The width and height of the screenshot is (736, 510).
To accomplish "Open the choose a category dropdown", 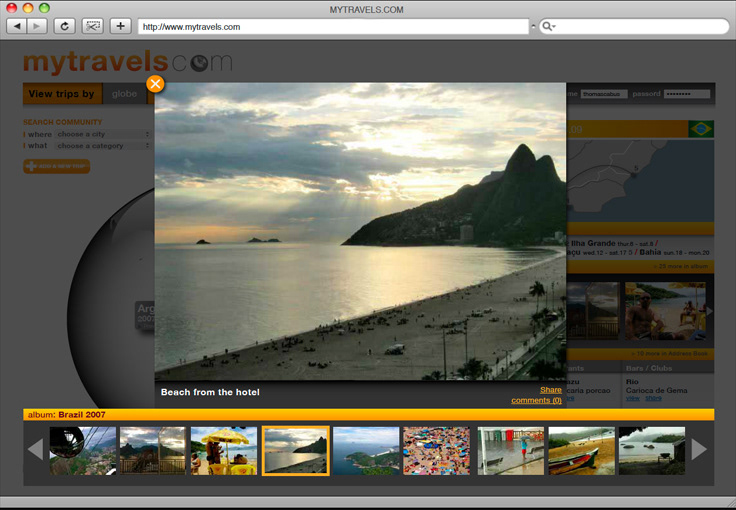I will [102, 146].
